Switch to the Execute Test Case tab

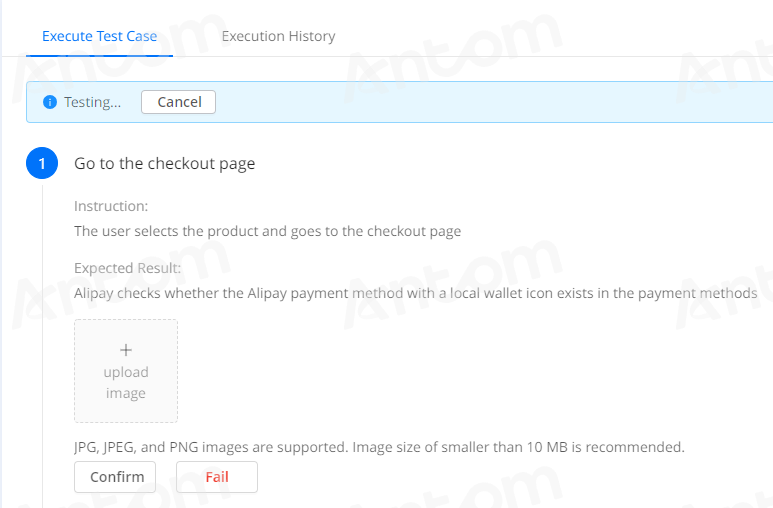[100, 36]
